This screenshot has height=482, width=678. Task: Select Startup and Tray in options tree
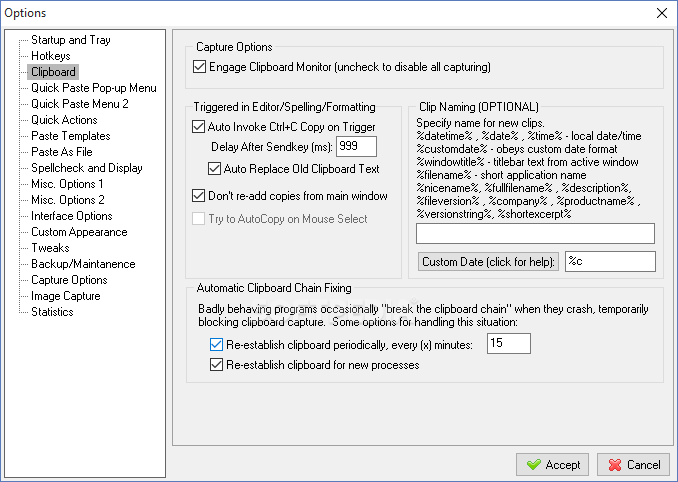click(x=71, y=40)
